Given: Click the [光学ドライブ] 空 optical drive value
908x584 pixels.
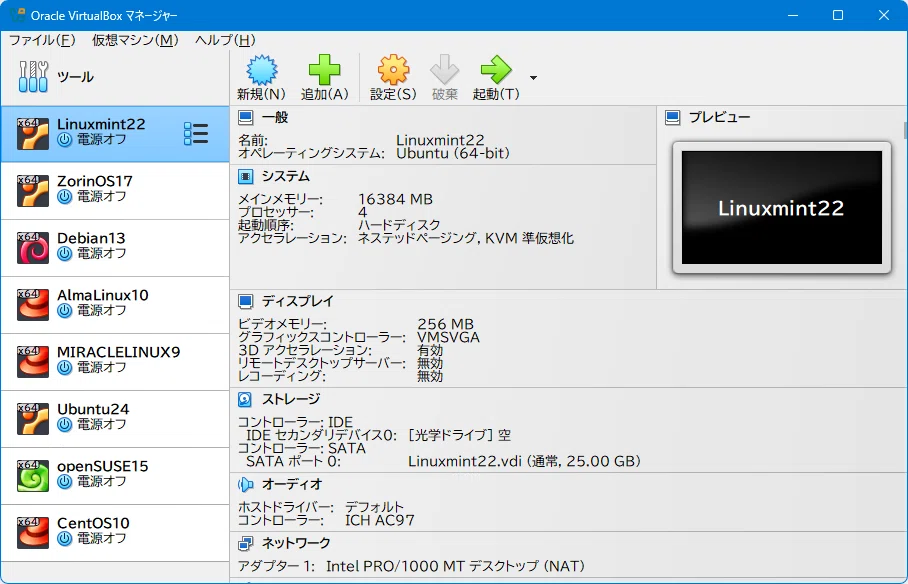Looking at the screenshot, I should (x=459, y=435).
